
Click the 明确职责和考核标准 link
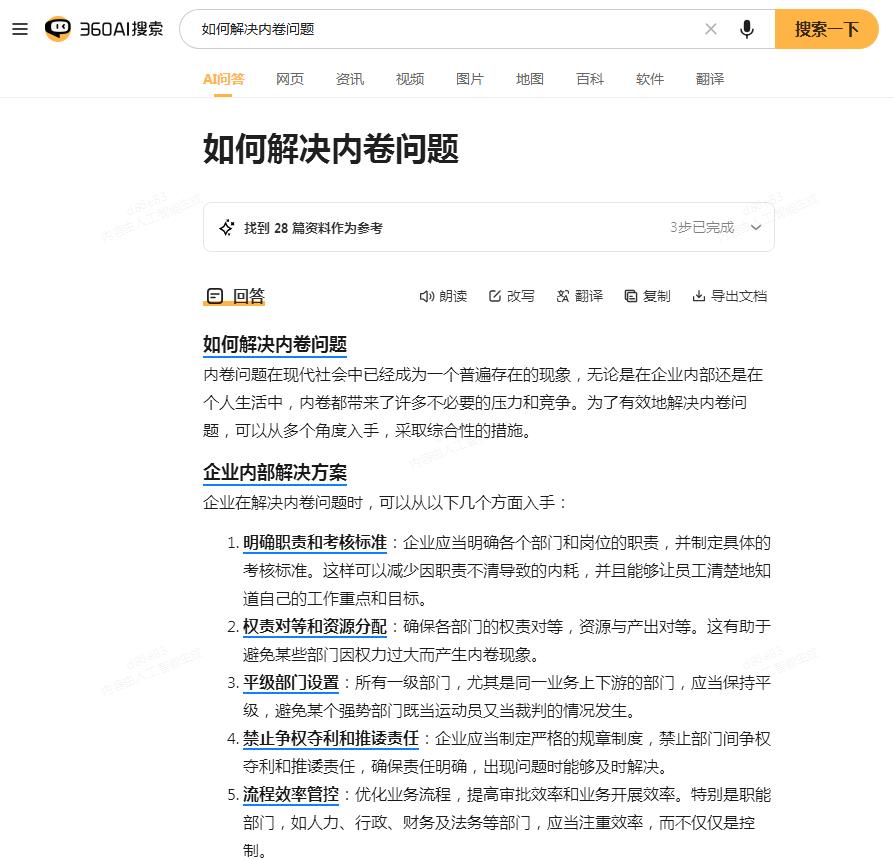(314, 543)
